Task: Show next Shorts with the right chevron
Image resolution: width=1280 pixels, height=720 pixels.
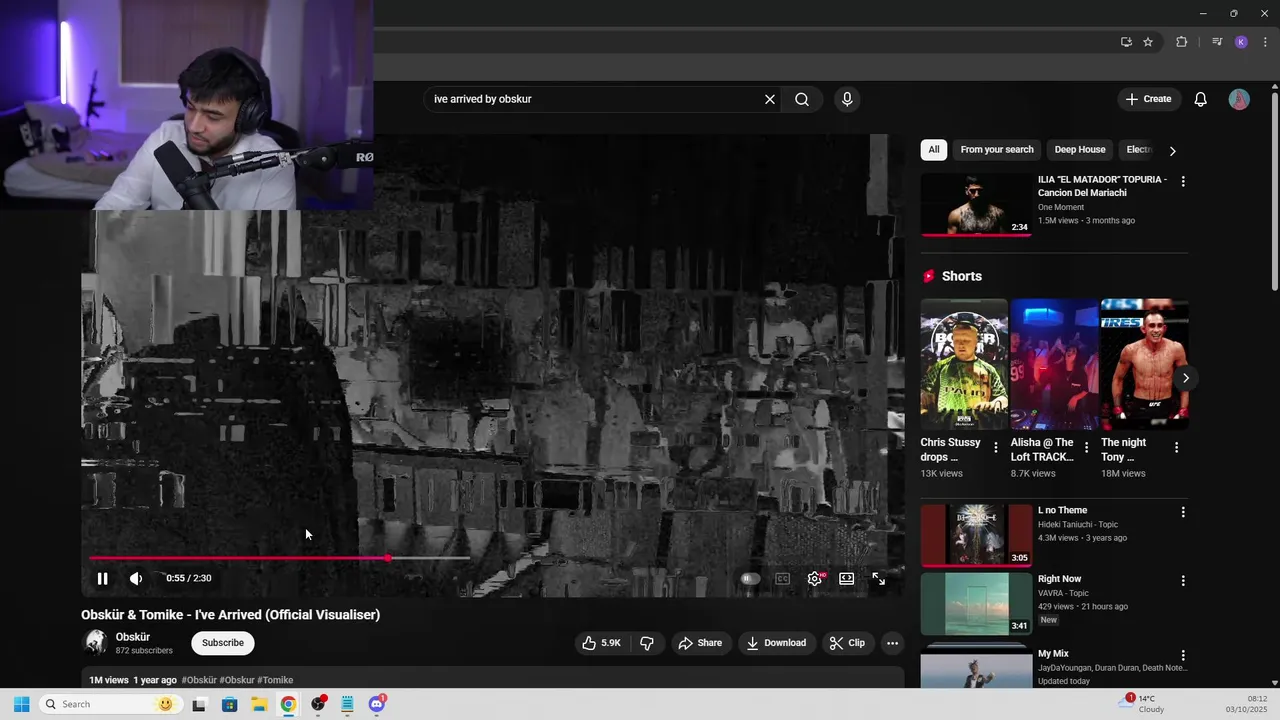Action: click(1185, 378)
